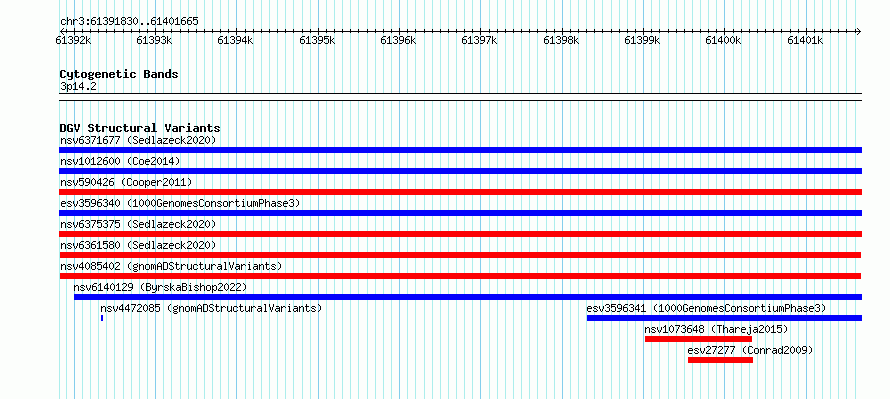
Task: Select the red bar of nsv4085402
Action: [x=460, y=276]
